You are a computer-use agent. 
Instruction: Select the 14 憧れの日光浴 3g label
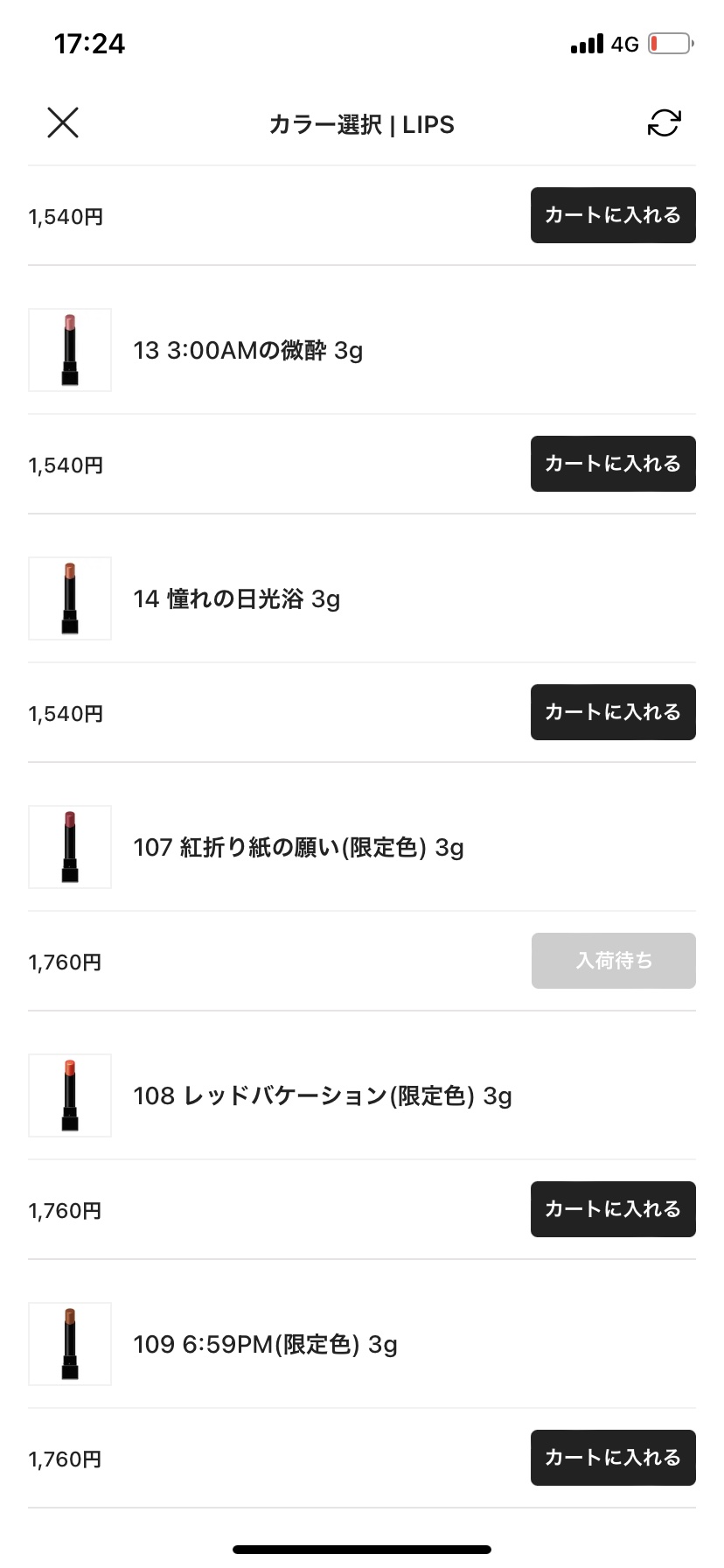pos(236,599)
